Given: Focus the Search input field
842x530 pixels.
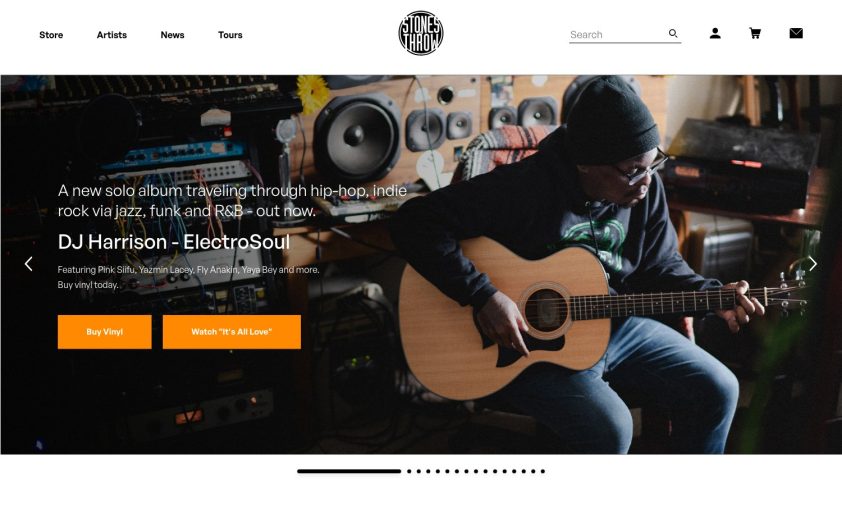Looking at the screenshot, I should (x=618, y=34).
